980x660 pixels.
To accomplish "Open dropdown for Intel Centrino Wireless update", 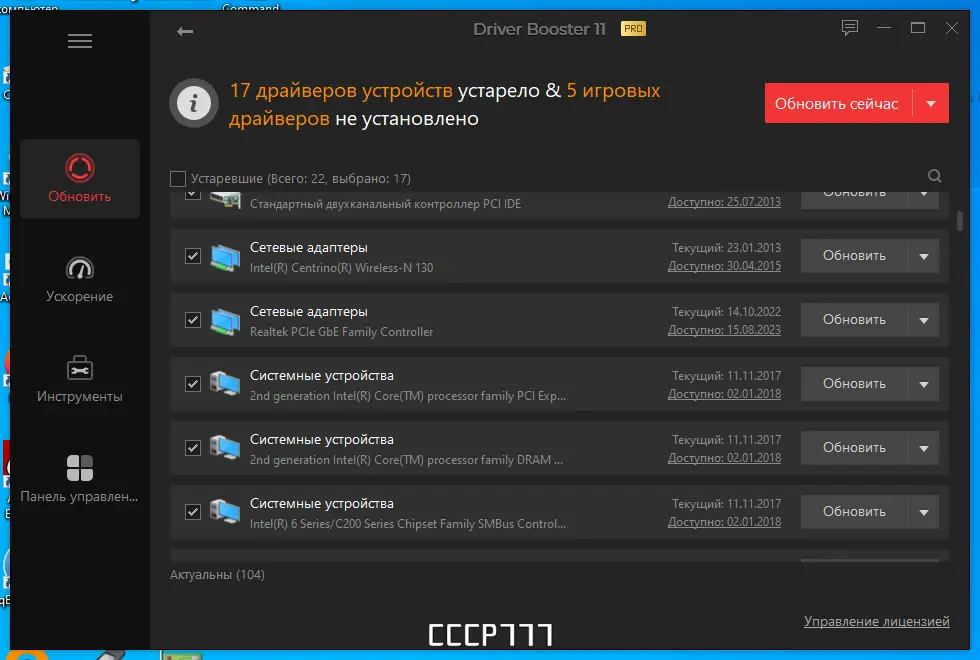I will (x=924, y=256).
